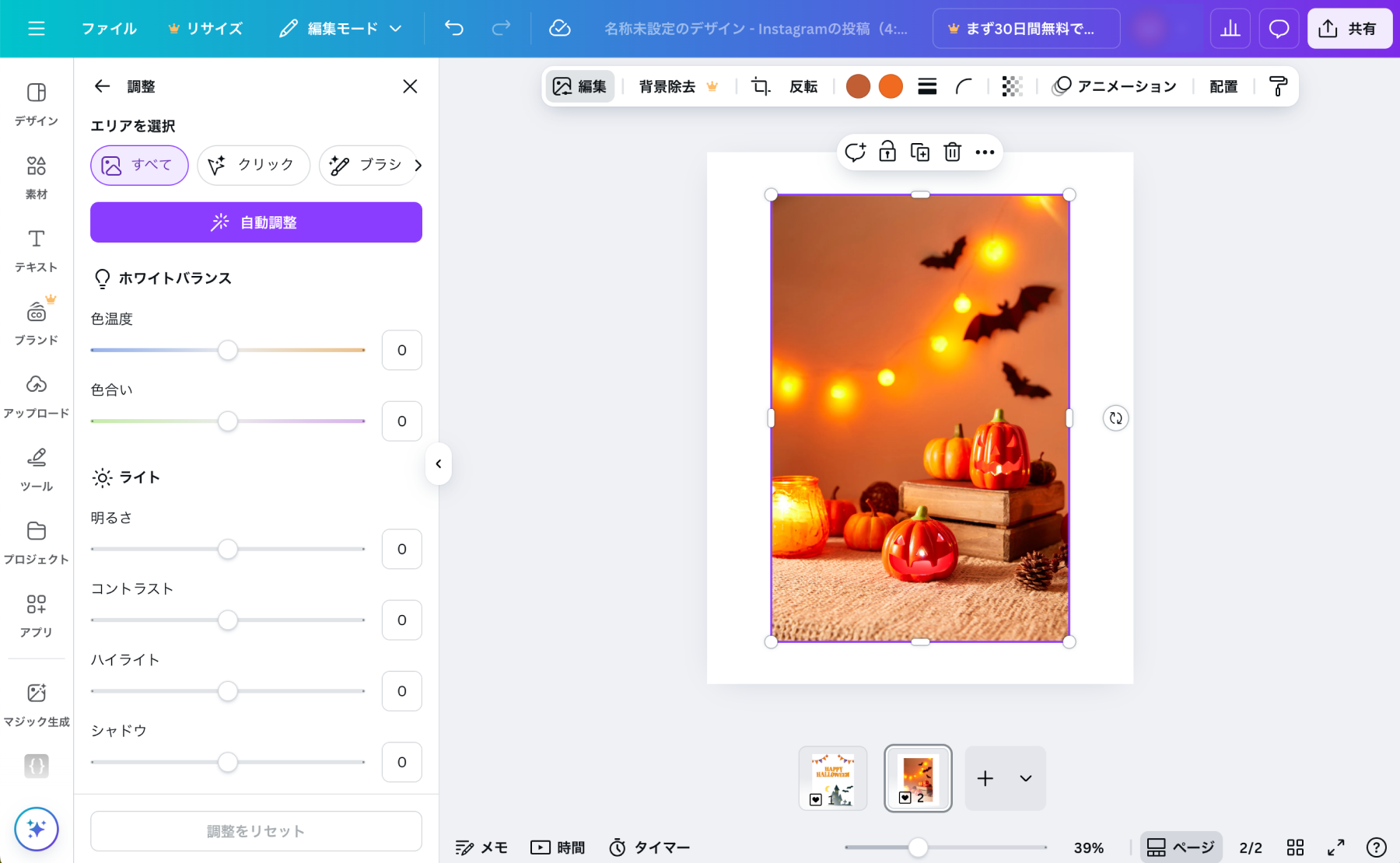This screenshot has height=863, width=1400.
Task: Open the 編集モード dropdown
Action: point(341,29)
